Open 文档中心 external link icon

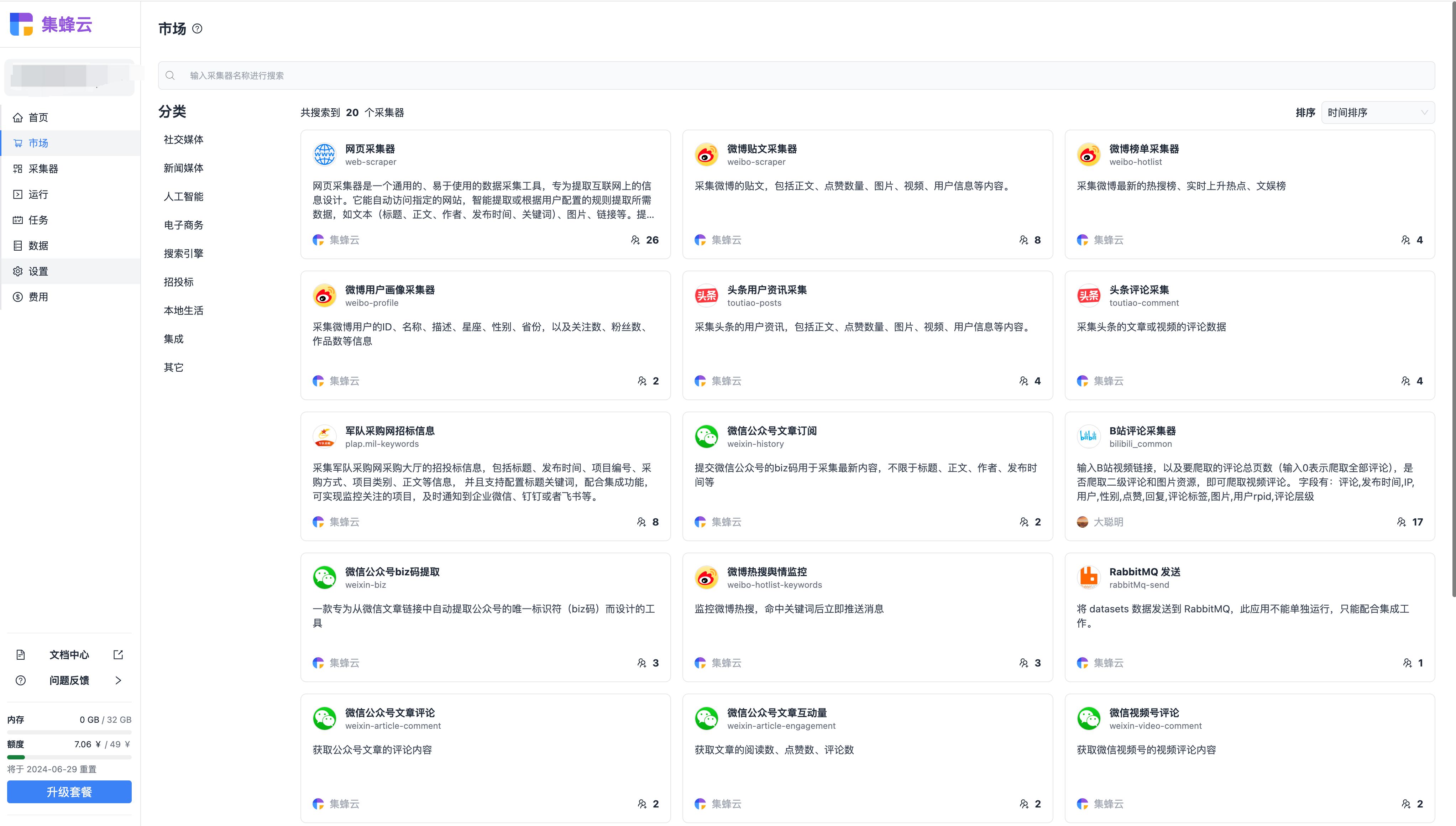click(x=118, y=655)
